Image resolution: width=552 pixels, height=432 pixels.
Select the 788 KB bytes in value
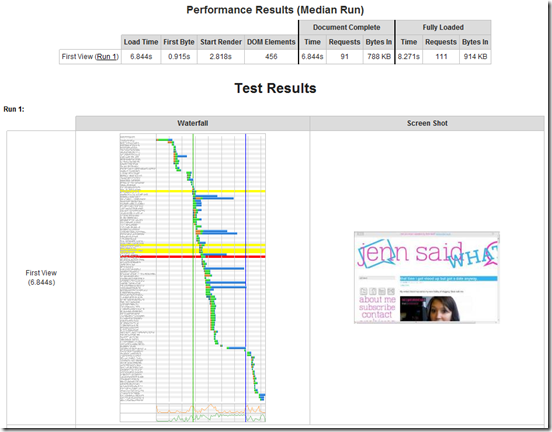[379, 57]
